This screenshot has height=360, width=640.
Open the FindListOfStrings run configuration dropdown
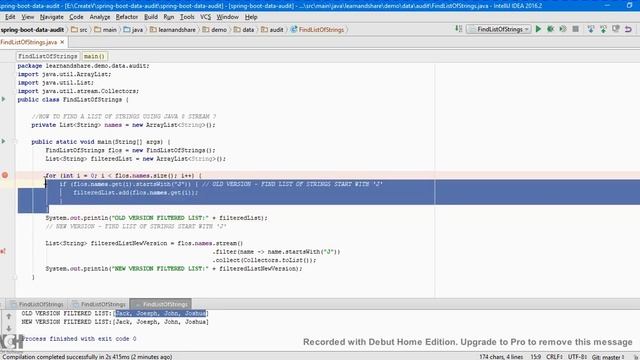click(x=499, y=29)
